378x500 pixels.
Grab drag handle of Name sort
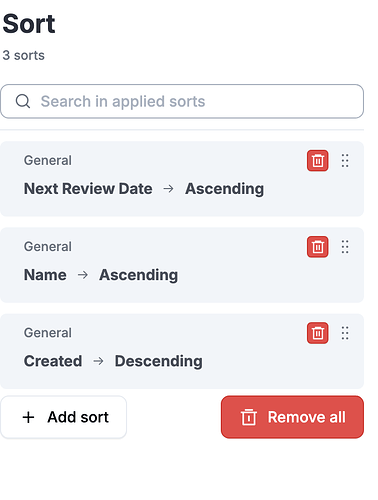(345, 247)
